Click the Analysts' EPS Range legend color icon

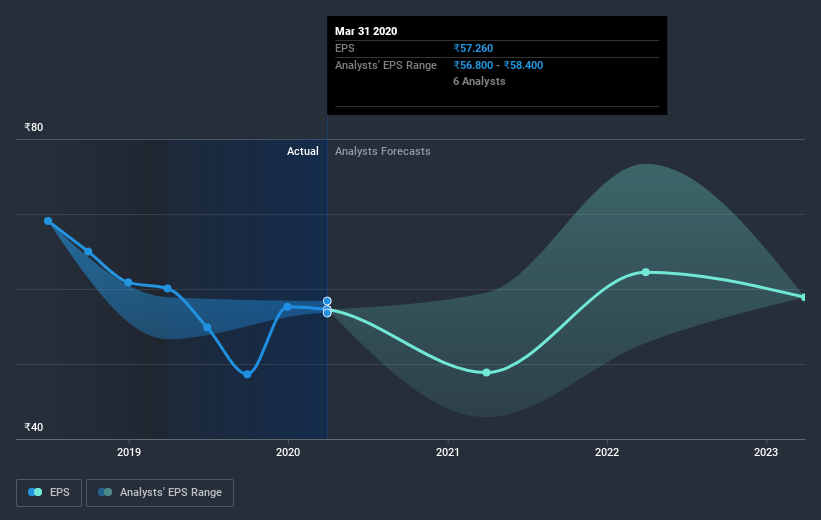(x=105, y=492)
